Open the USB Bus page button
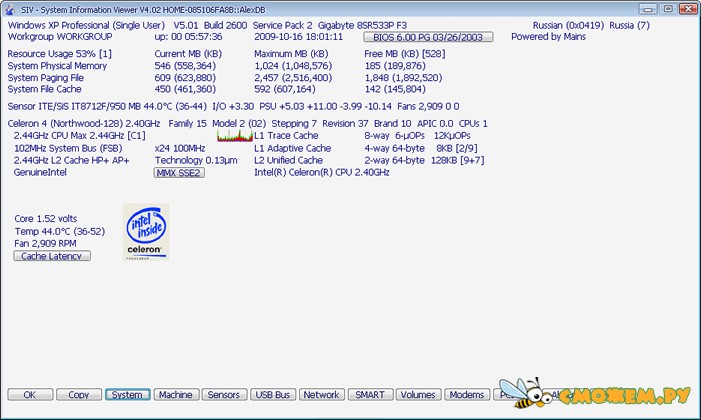The width and height of the screenshot is (701, 420). 273,395
